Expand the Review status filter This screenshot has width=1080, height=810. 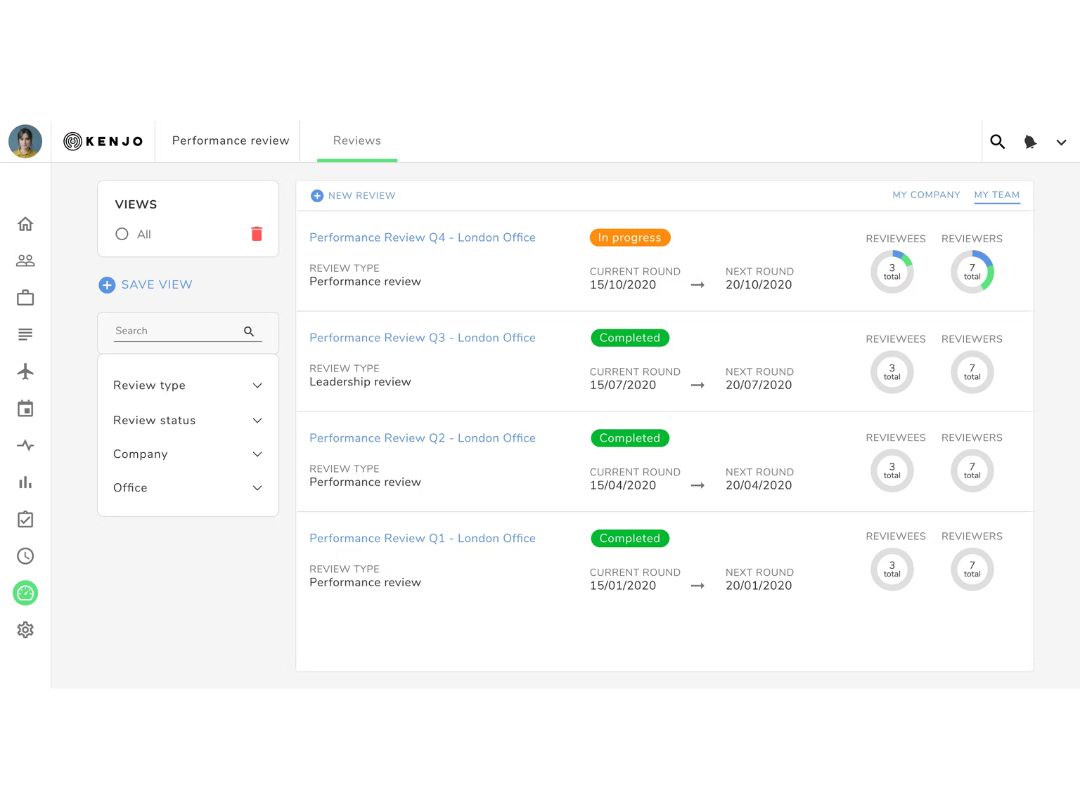click(x=188, y=420)
